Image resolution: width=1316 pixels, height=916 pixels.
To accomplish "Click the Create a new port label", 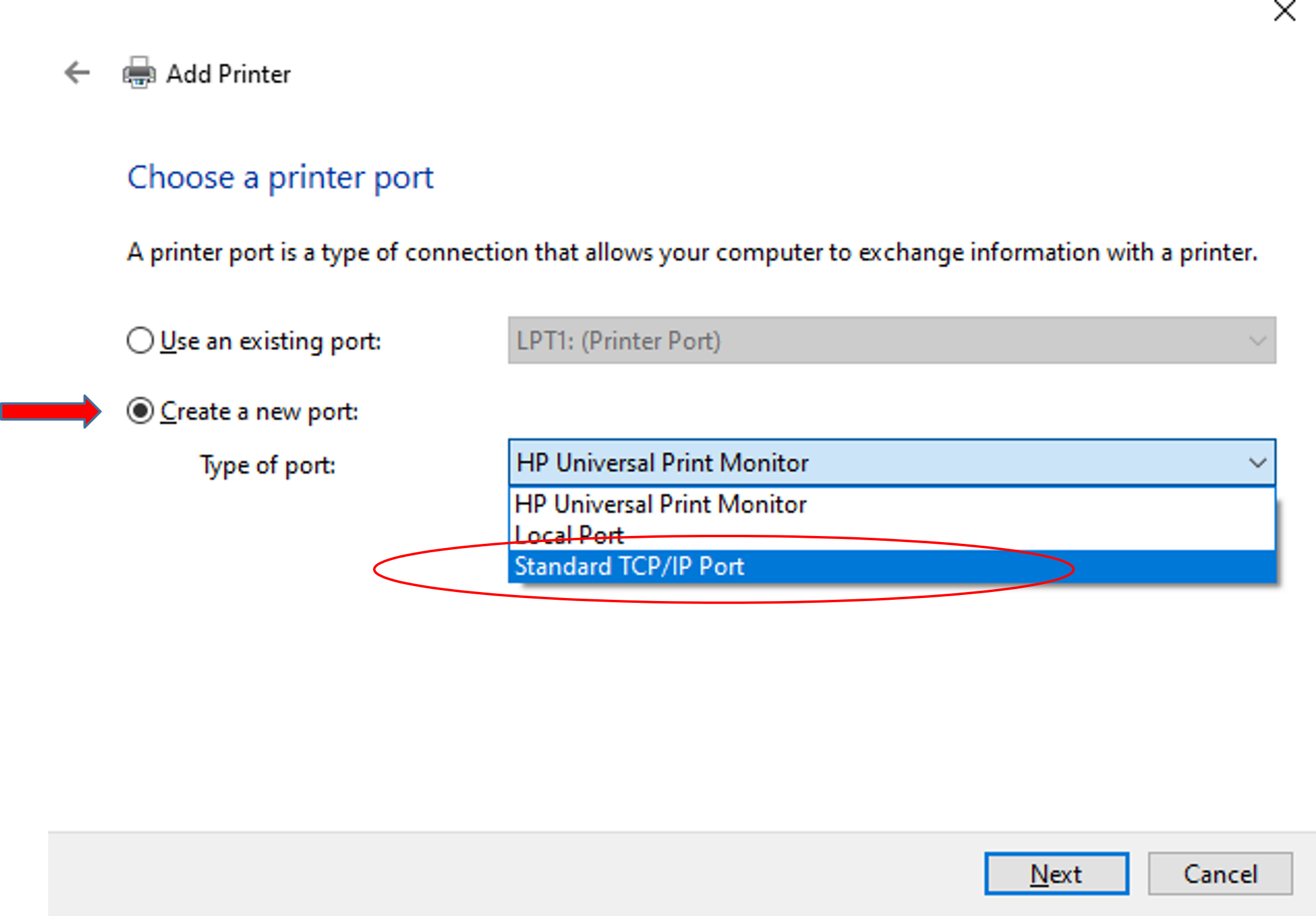I will click(x=259, y=411).
